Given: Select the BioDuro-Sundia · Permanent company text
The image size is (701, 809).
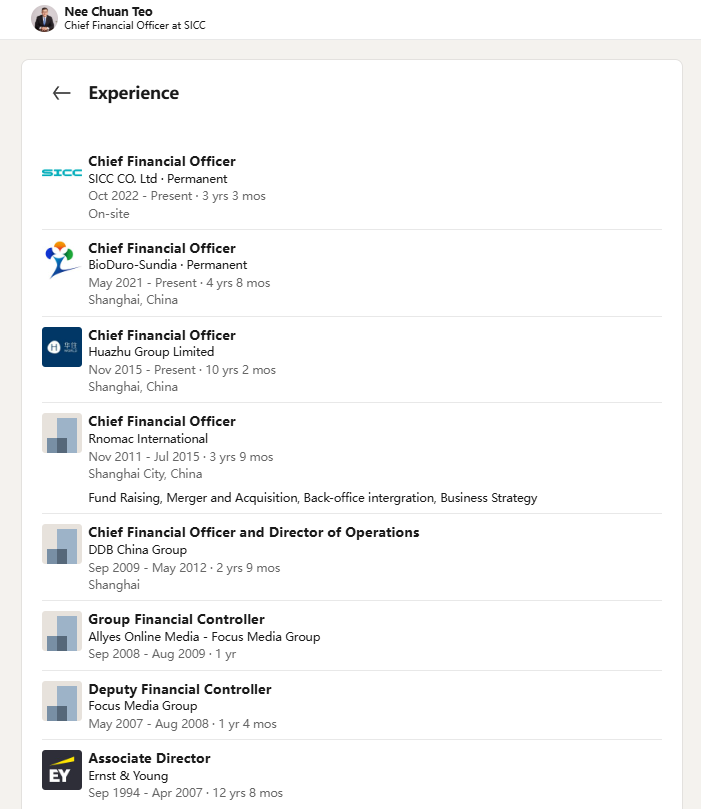Looking at the screenshot, I should pos(167,265).
